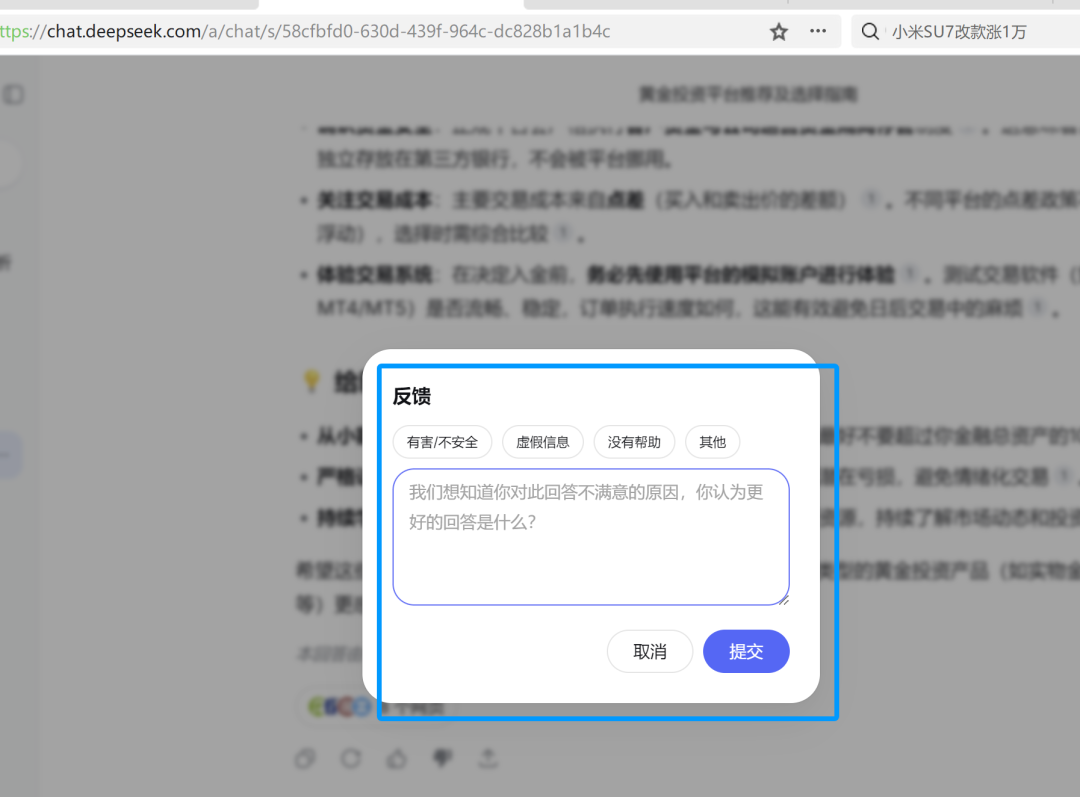Click the feedback reason text area
The width and height of the screenshot is (1080, 797).
(x=591, y=536)
